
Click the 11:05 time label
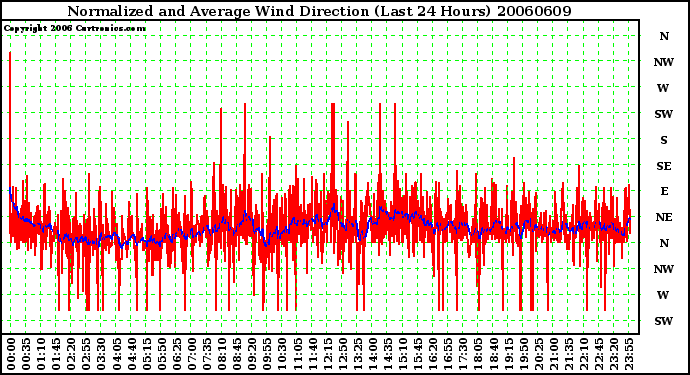click(x=297, y=354)
